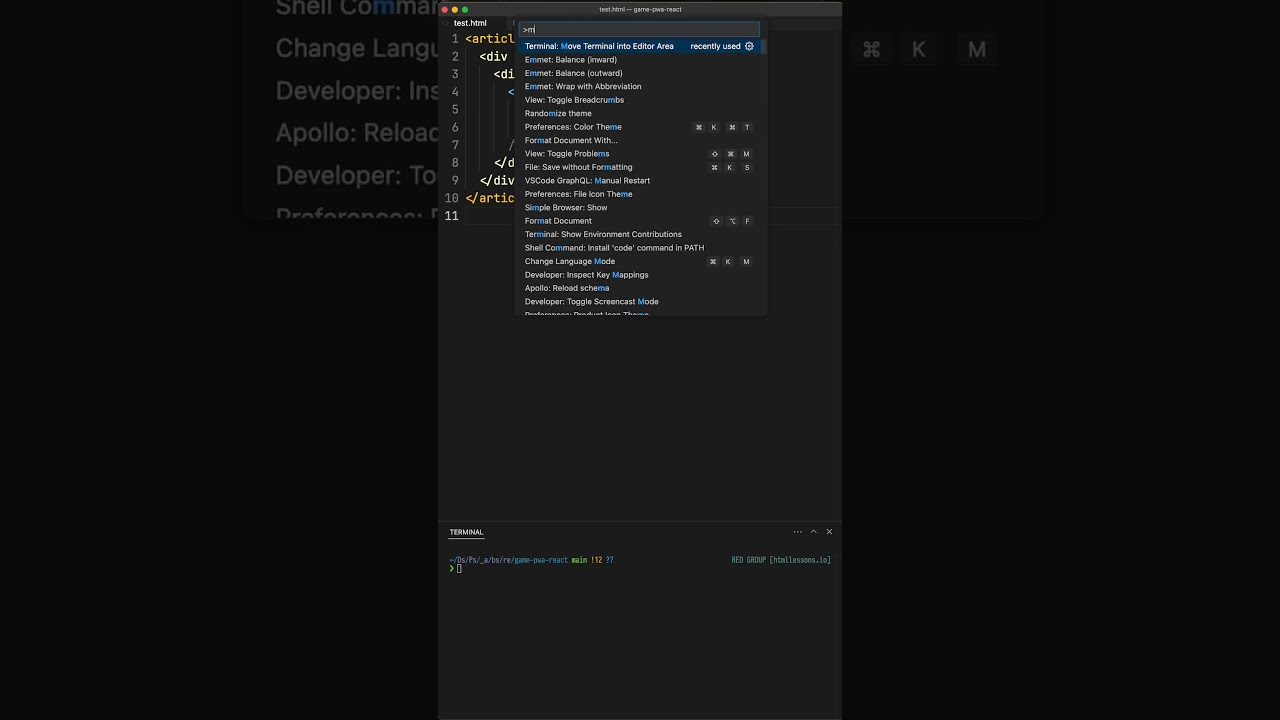Switch to the TERMINAL panel tab

click(x=466, y=532)
